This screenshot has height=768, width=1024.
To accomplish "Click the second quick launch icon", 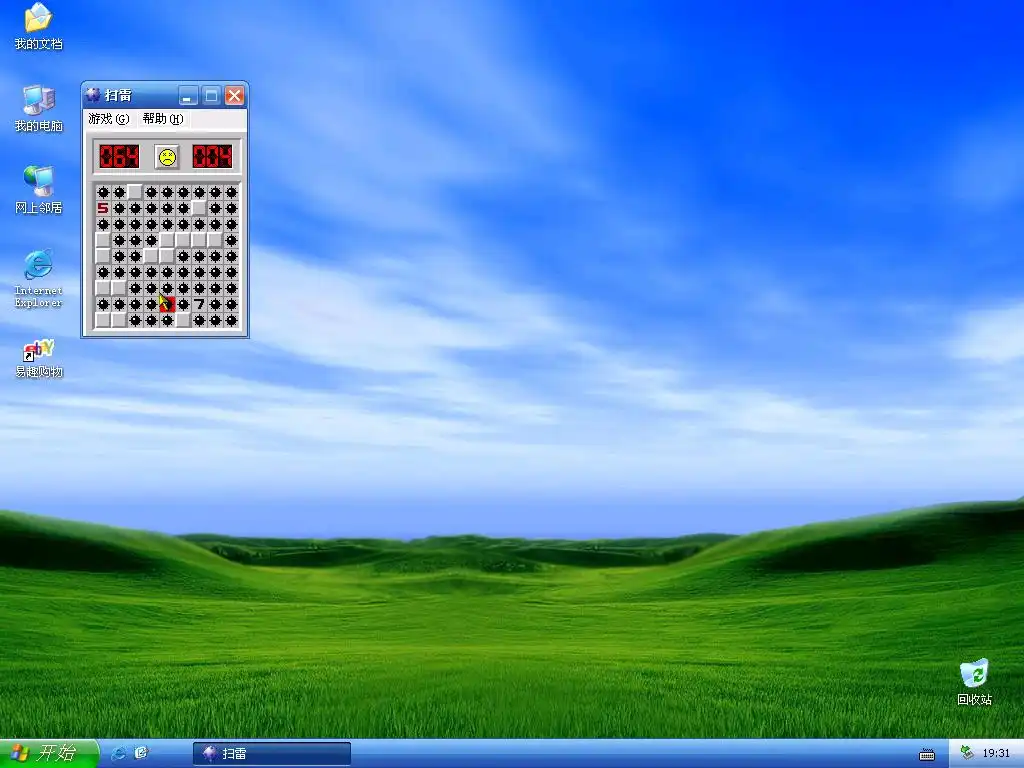I will (x=142, y=754).
